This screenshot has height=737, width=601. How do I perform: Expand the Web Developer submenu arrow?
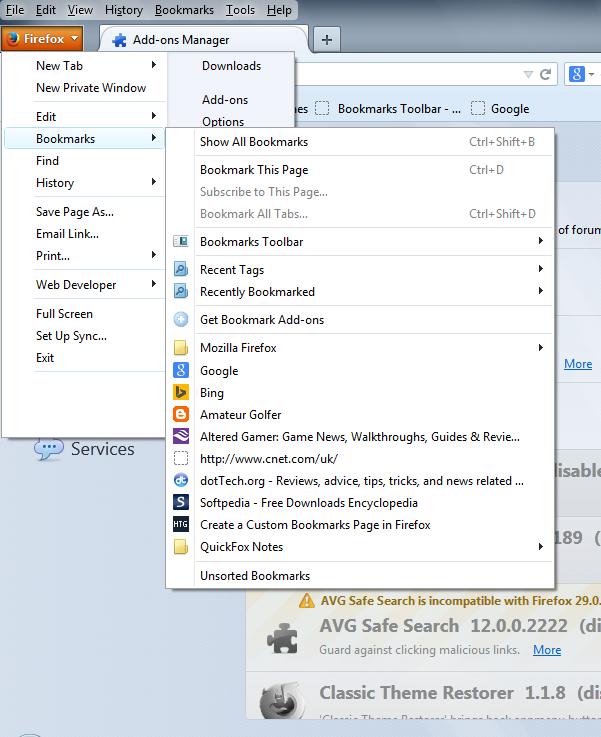pos(154,284)
